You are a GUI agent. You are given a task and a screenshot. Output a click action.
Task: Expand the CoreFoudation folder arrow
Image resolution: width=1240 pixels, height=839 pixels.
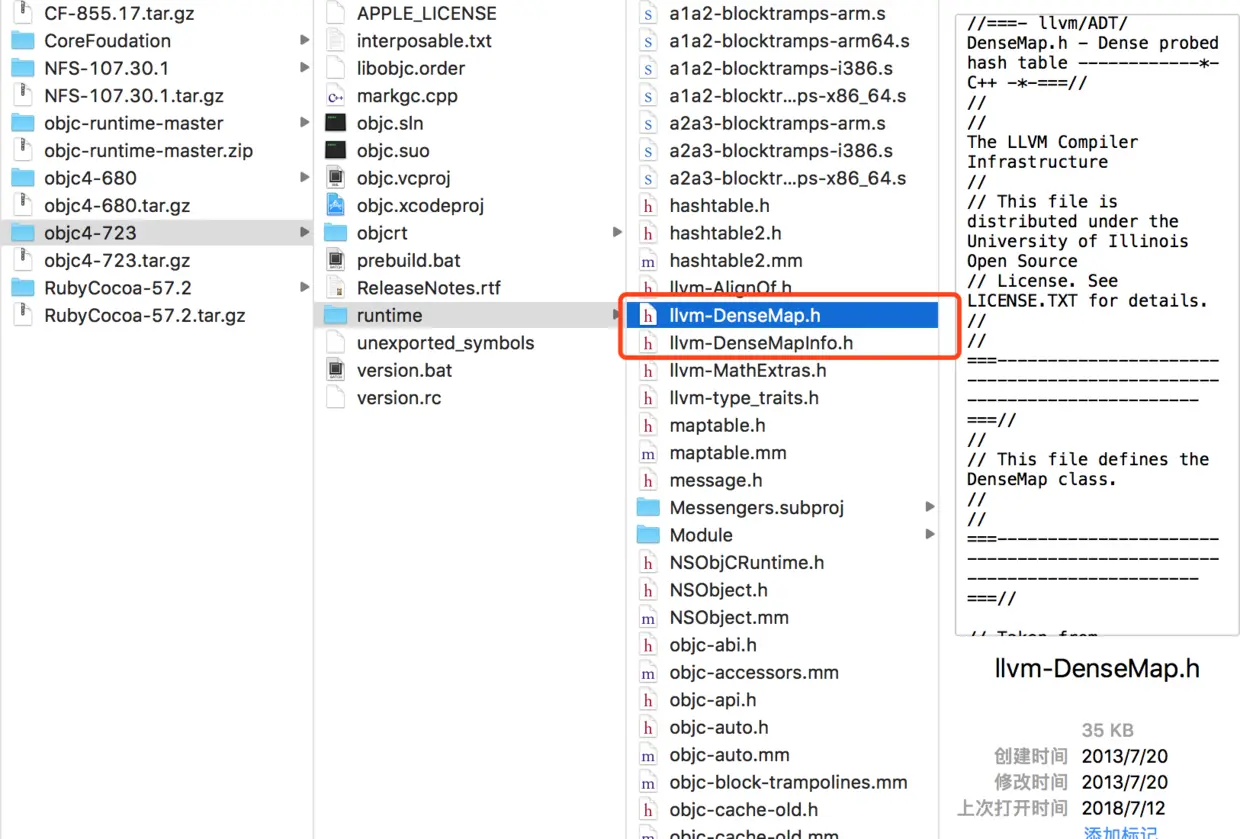point(304,41)
